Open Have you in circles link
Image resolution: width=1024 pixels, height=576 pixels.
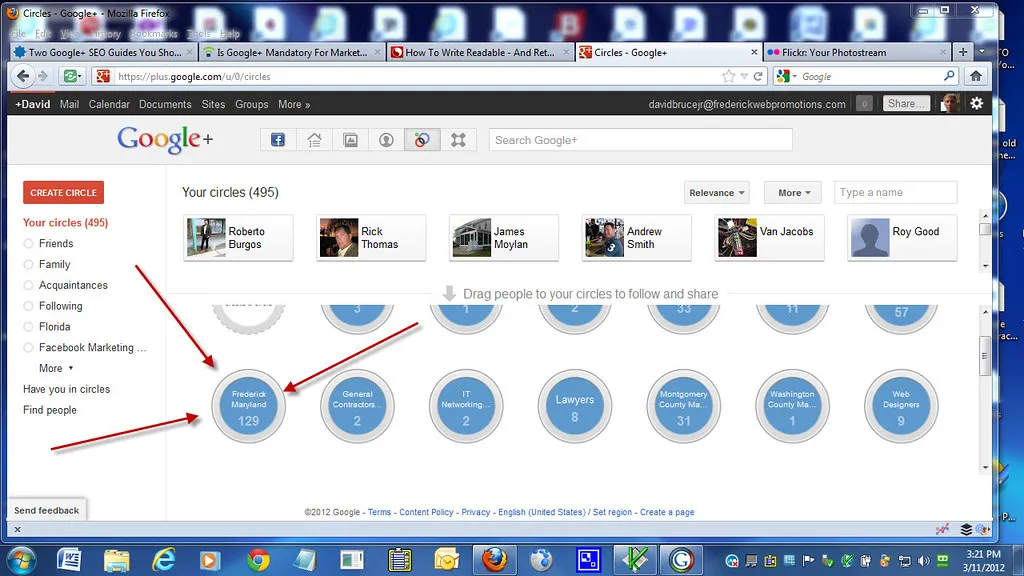coord(67,389)
